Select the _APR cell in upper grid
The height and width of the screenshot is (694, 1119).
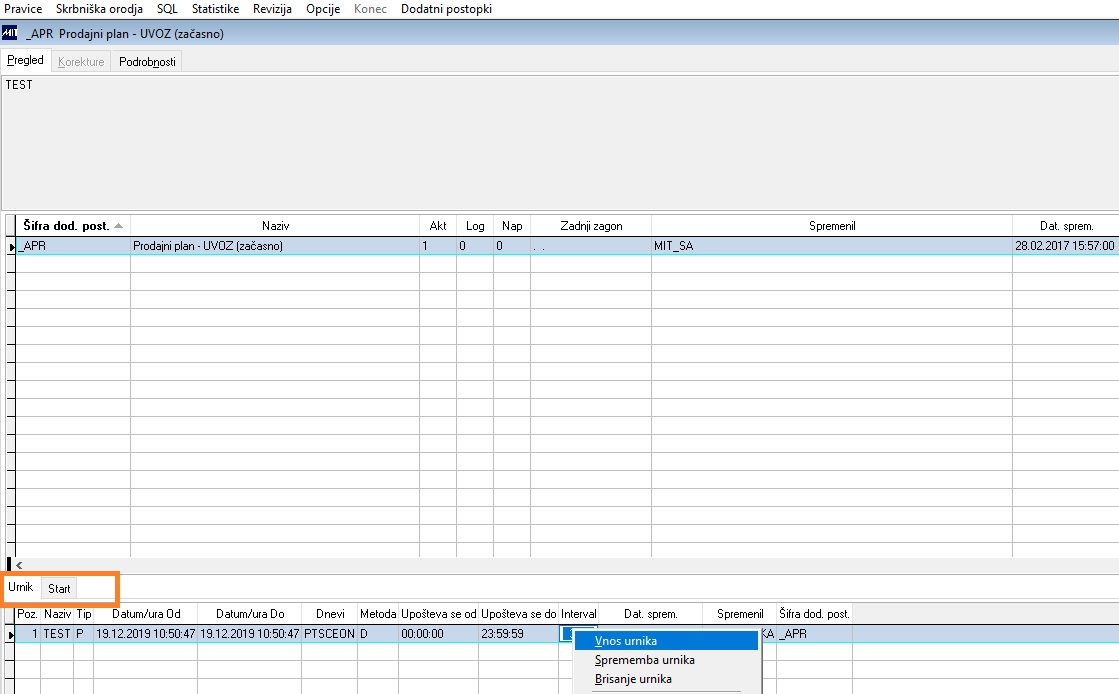[73, 246]
